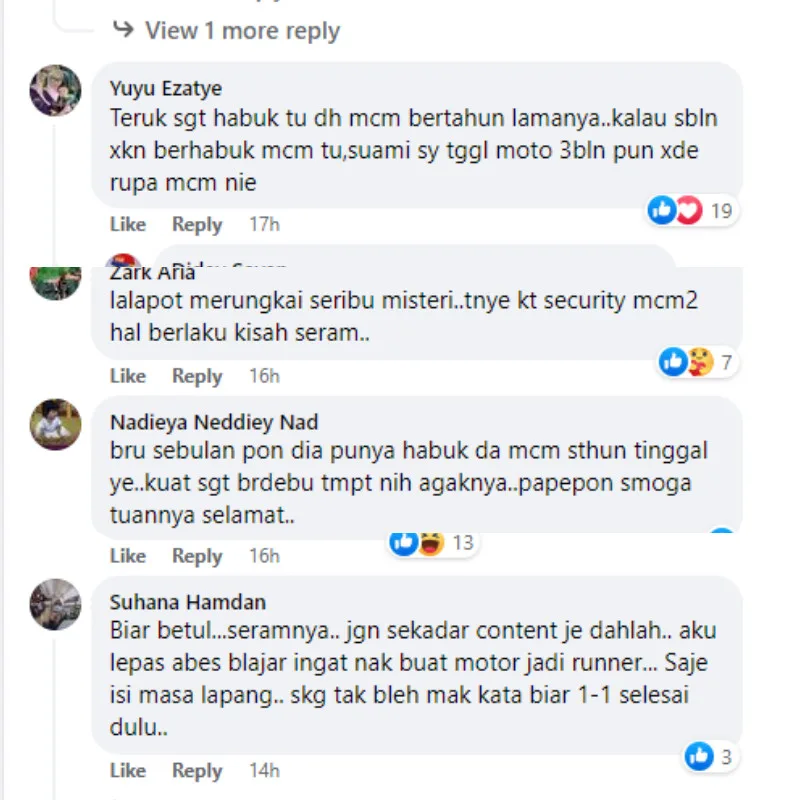Click Yuyu Ezatye's name link
Viewport: 800px width, 800px height.
pyautogui.click(x=166, y=88)
